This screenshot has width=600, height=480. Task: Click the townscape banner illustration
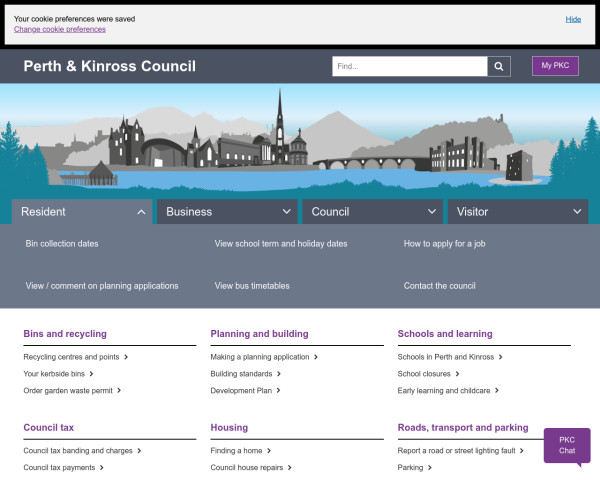pos(300,140)
